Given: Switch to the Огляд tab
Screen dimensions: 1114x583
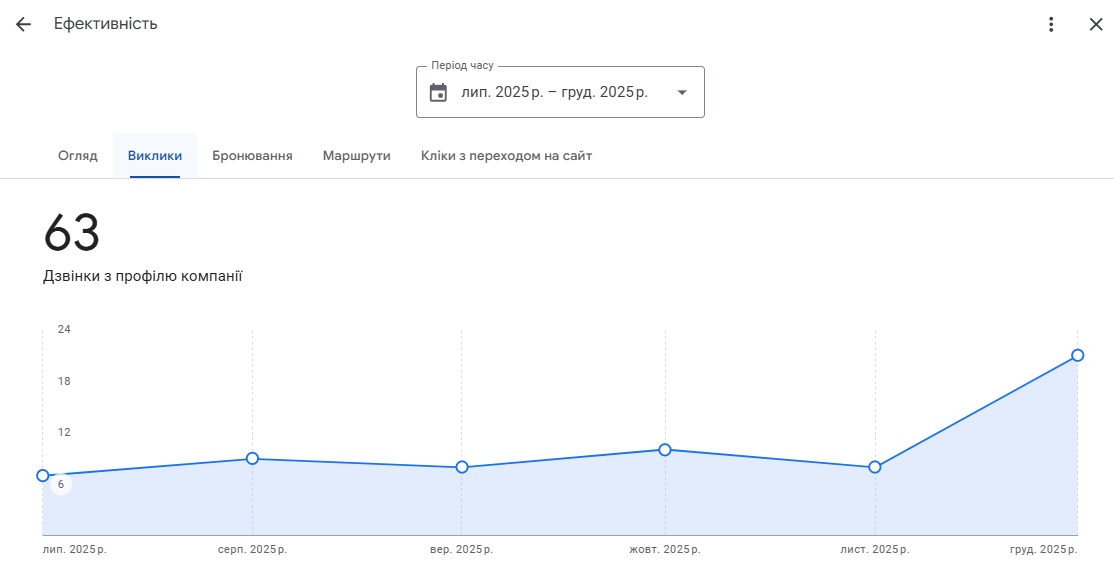Looking at the screenshot, I should pyautogui.click(x=78, y=156).
